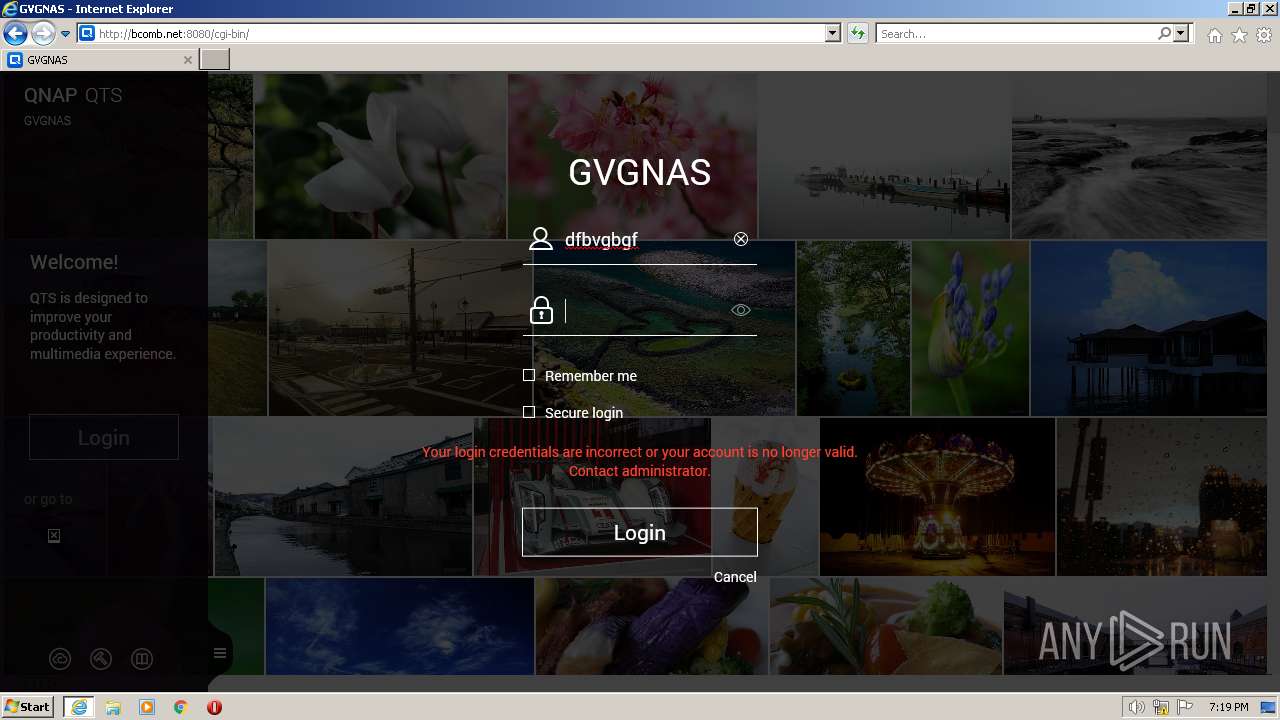Screen dimensions: 1280x720
Task: Click the centered Login button
Action: click(x=640, y=532)
